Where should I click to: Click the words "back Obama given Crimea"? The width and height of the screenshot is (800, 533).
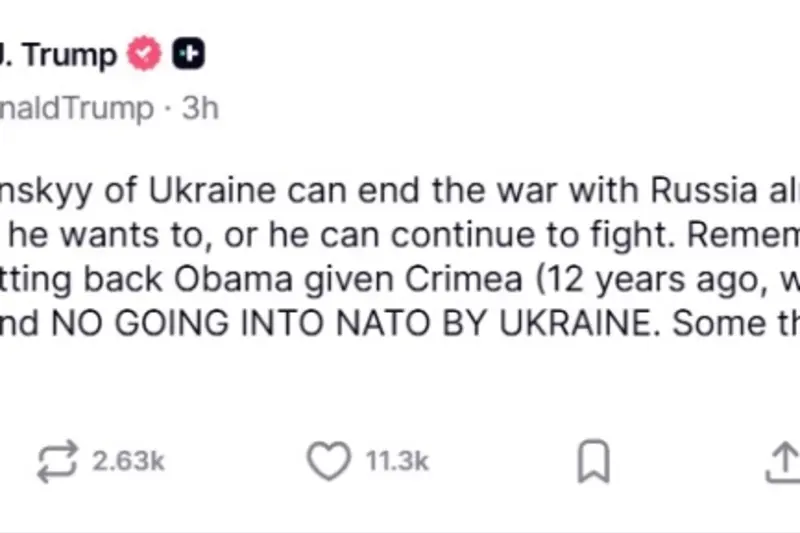pyautogui.click(x=303, y=280)
